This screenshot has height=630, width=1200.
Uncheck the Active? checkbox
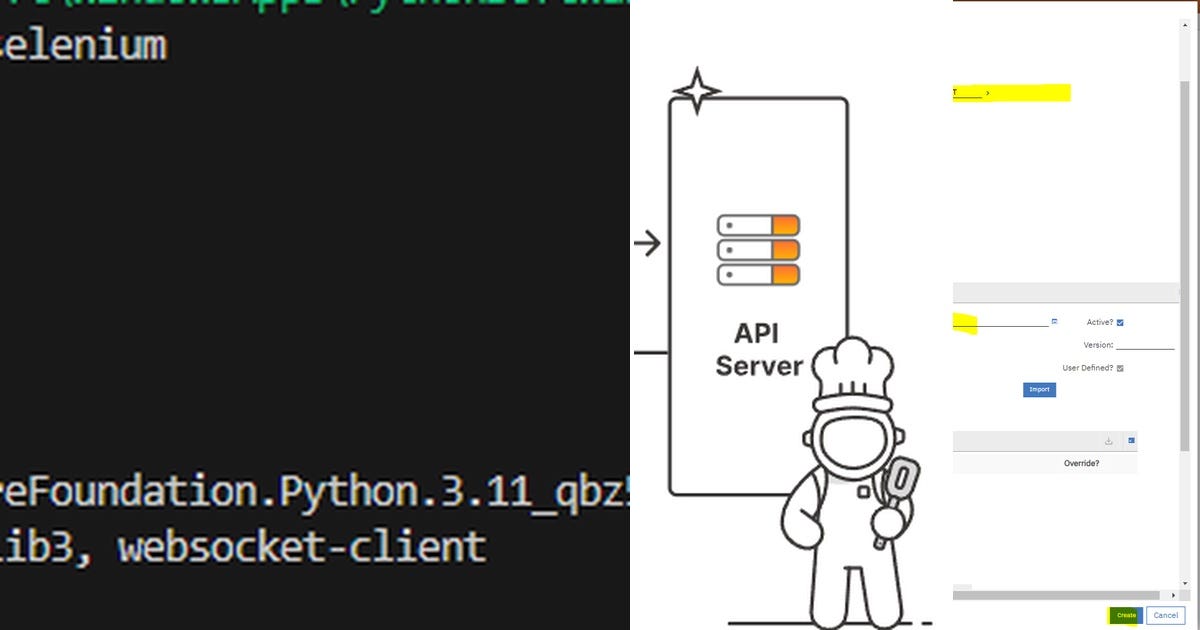coord(1122,322)
